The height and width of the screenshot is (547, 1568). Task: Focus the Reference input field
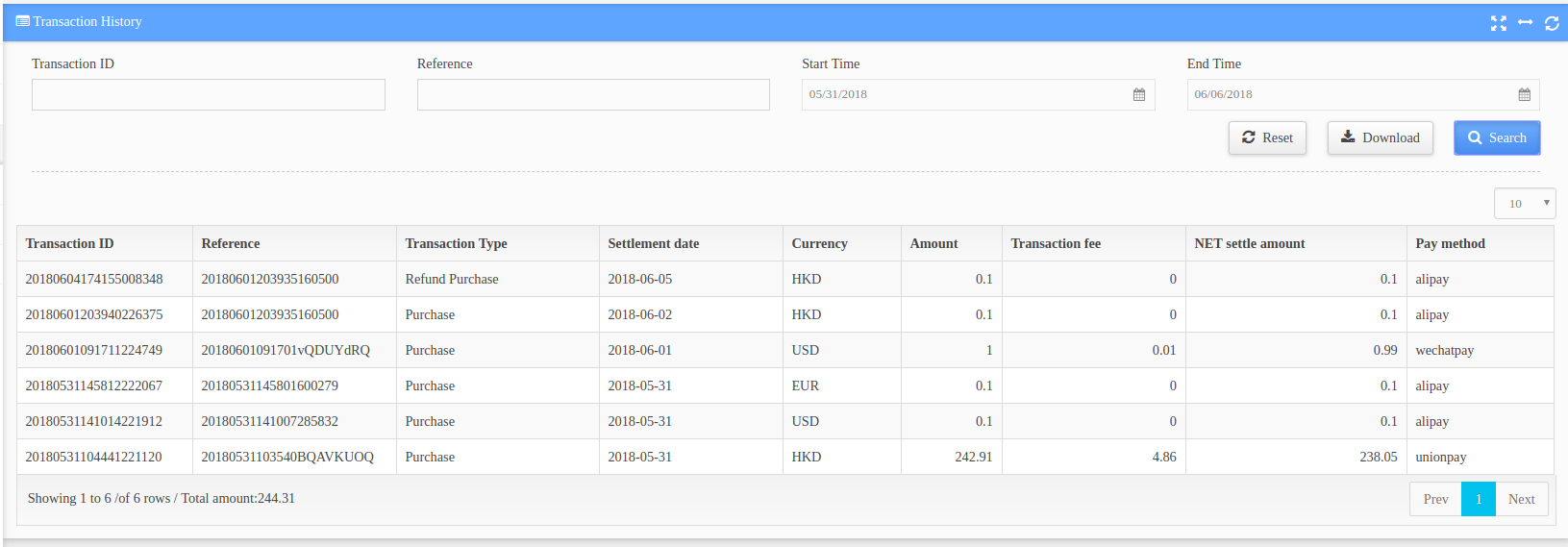(593, 94)
